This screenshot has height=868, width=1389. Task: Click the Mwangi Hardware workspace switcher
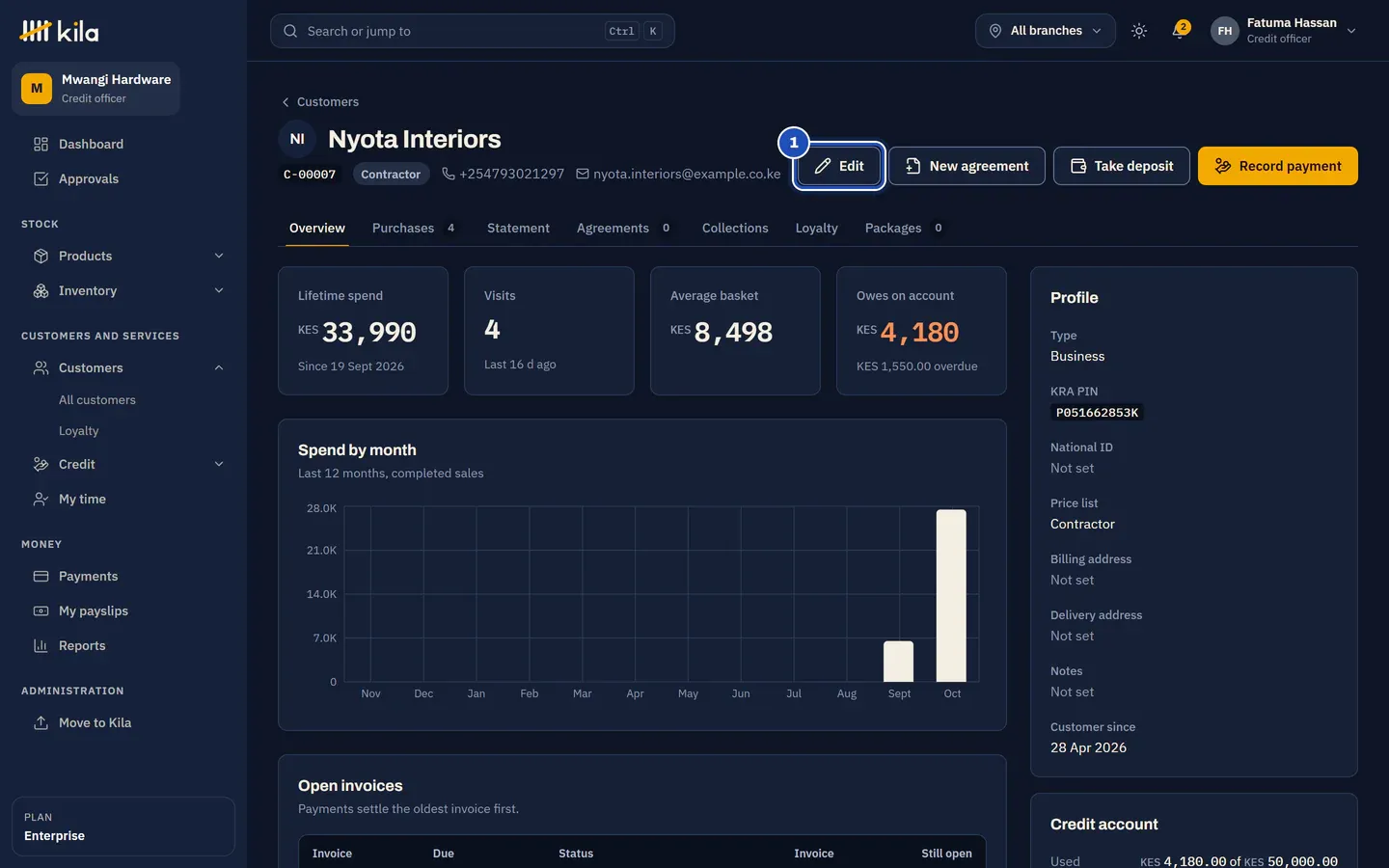(95, 89)
